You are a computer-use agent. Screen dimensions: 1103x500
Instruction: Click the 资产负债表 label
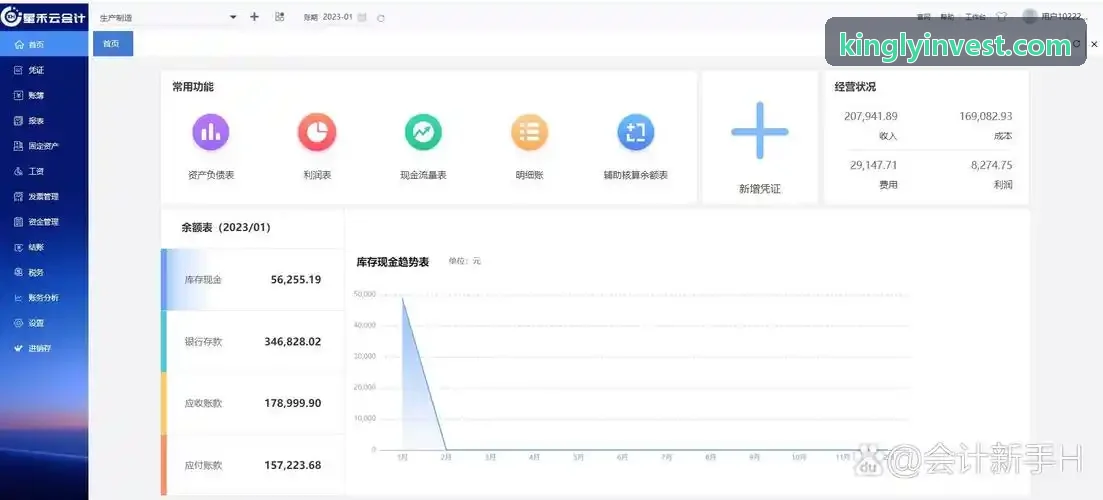pyautogui.click(x=211, y=175)
